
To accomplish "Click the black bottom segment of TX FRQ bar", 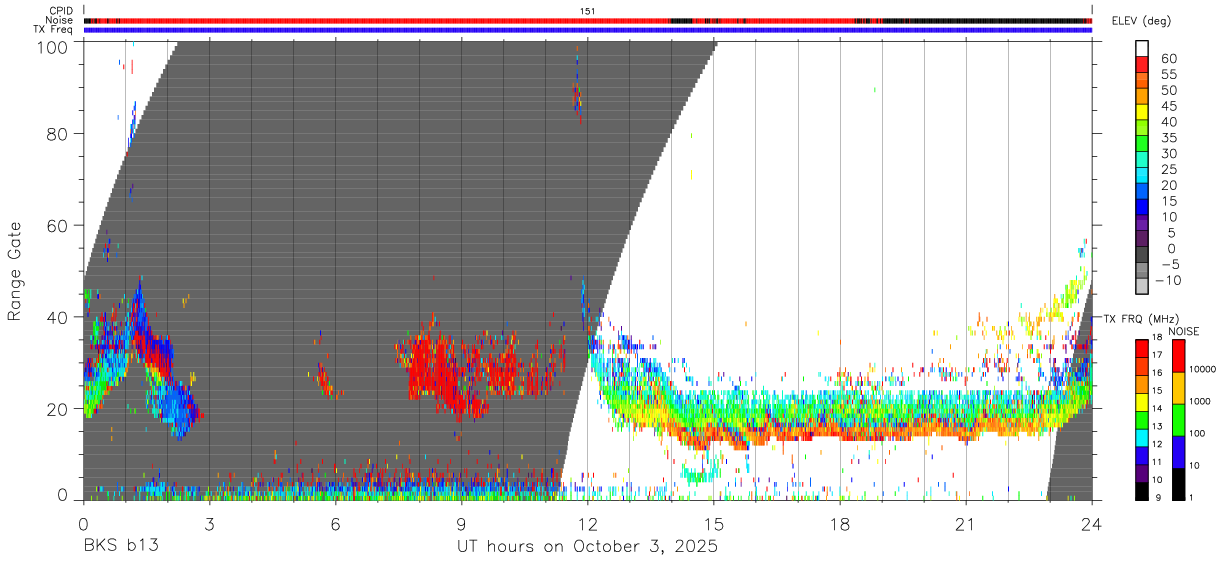I will (1143, 491).
